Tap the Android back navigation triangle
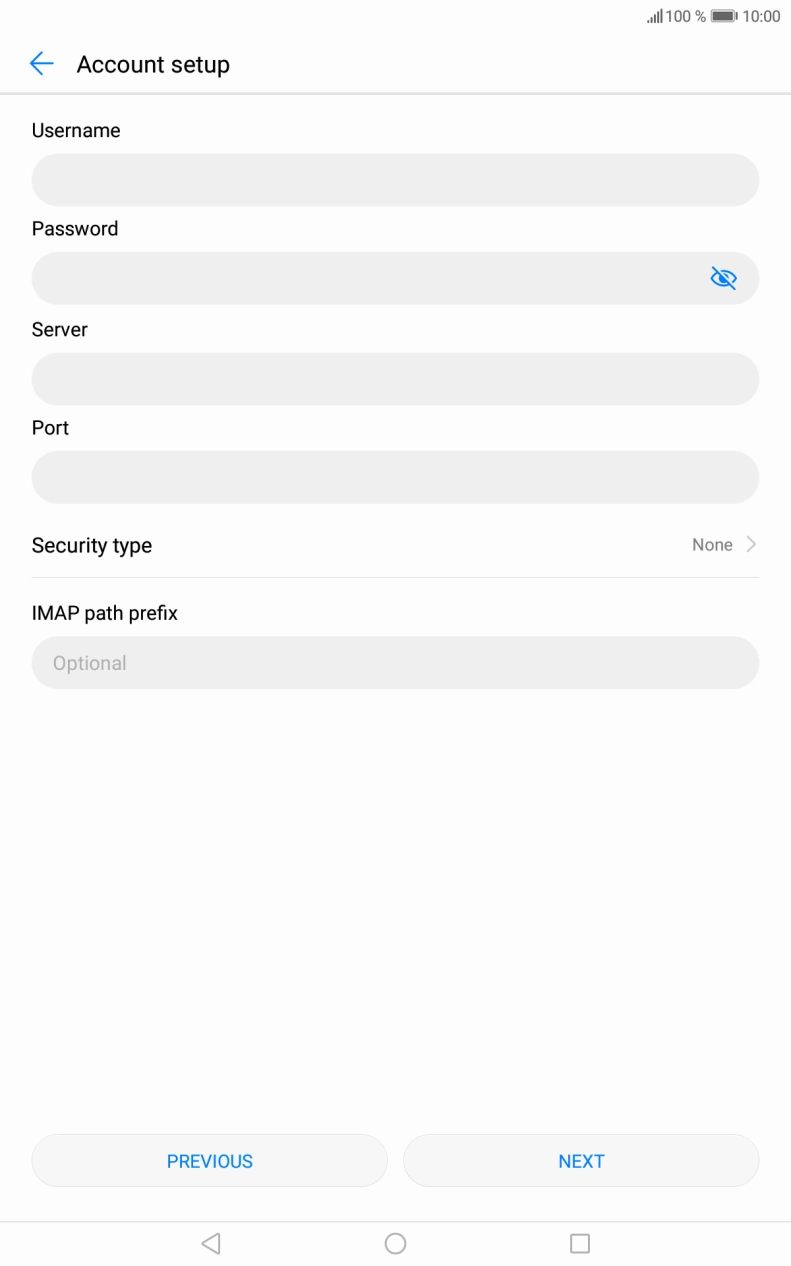The image size is (791, 1266). [210, 1243]
